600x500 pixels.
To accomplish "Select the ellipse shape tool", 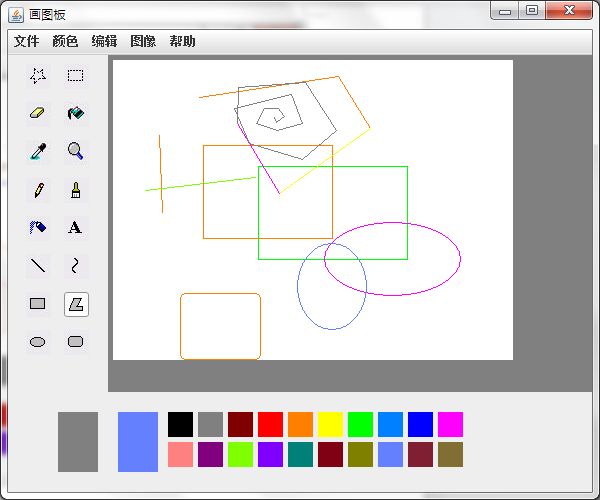I will pyautogui.click(x=38, y=342).
